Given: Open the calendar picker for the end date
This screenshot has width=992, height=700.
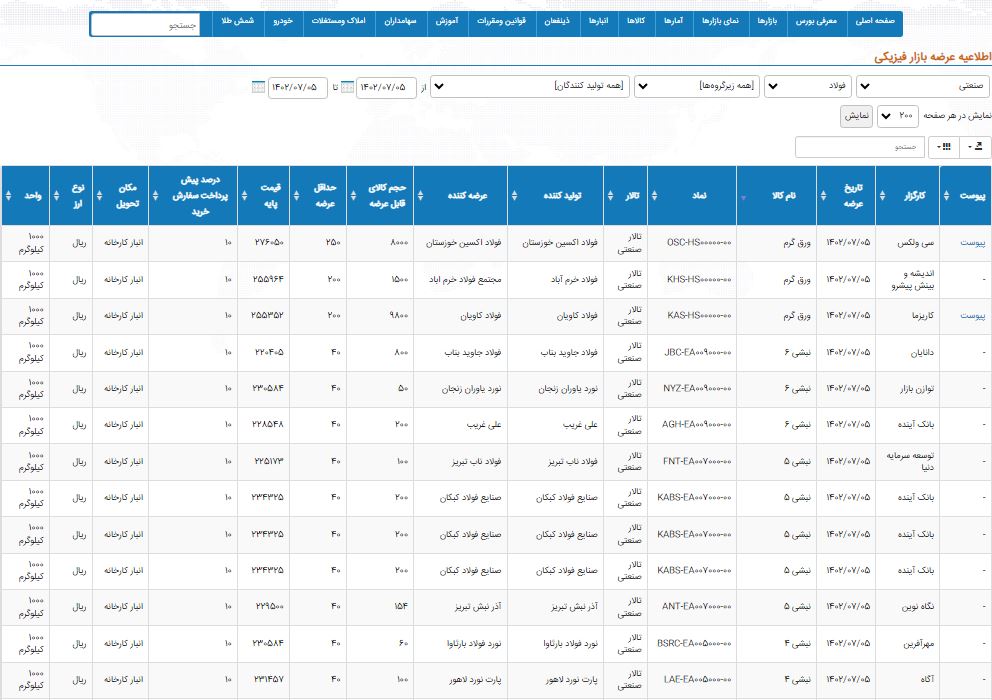Looking at the screenshot, I should [x=258, y=87].
